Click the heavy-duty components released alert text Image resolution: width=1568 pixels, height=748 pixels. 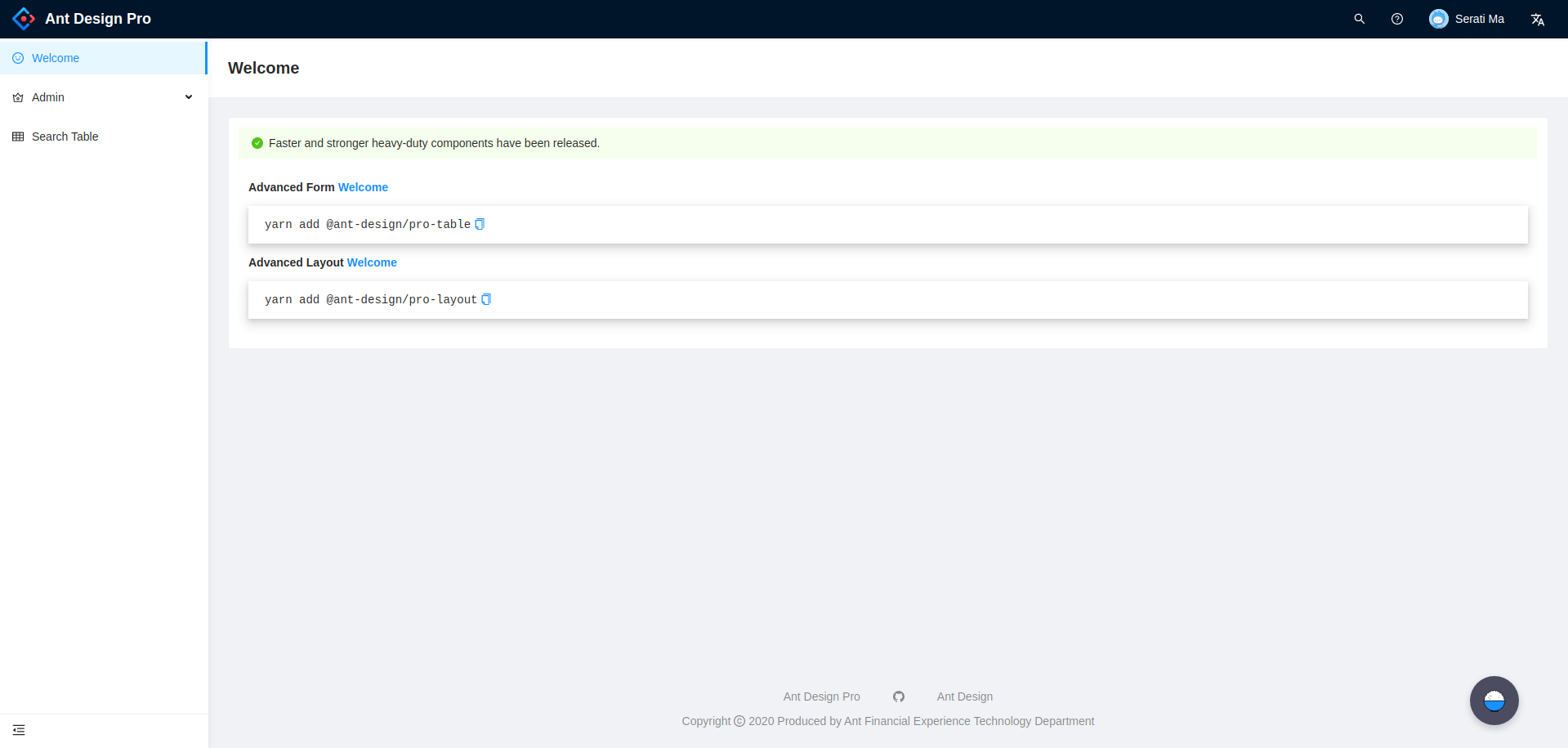434,143
